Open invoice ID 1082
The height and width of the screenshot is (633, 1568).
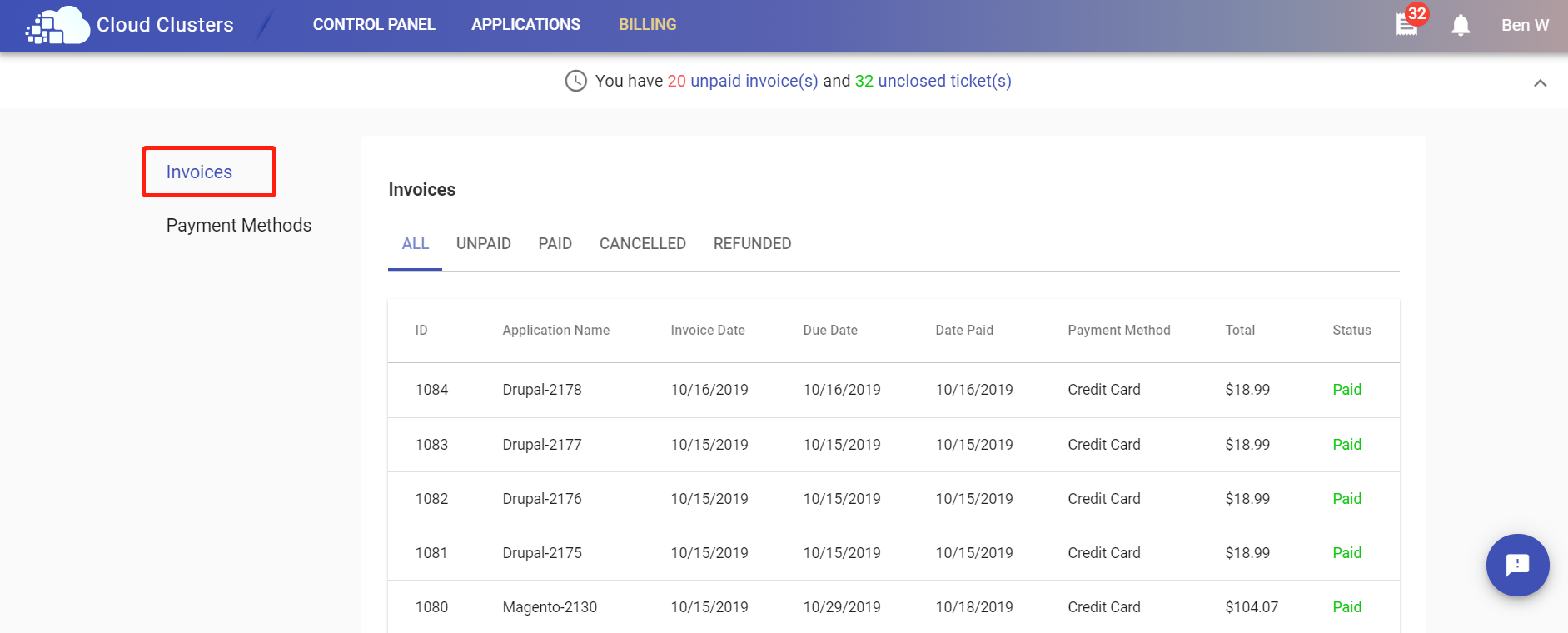[x=431, y=499]
